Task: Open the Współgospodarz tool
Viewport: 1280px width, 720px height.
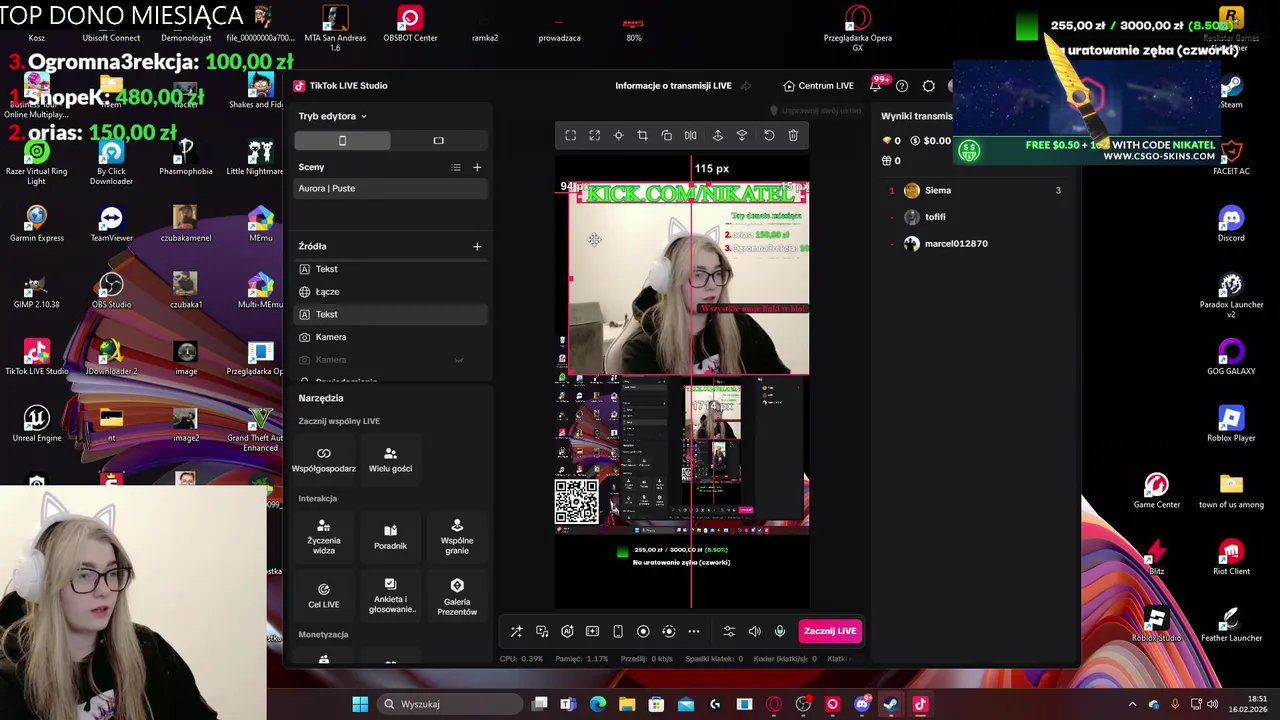Action: [x=323, y=460]
